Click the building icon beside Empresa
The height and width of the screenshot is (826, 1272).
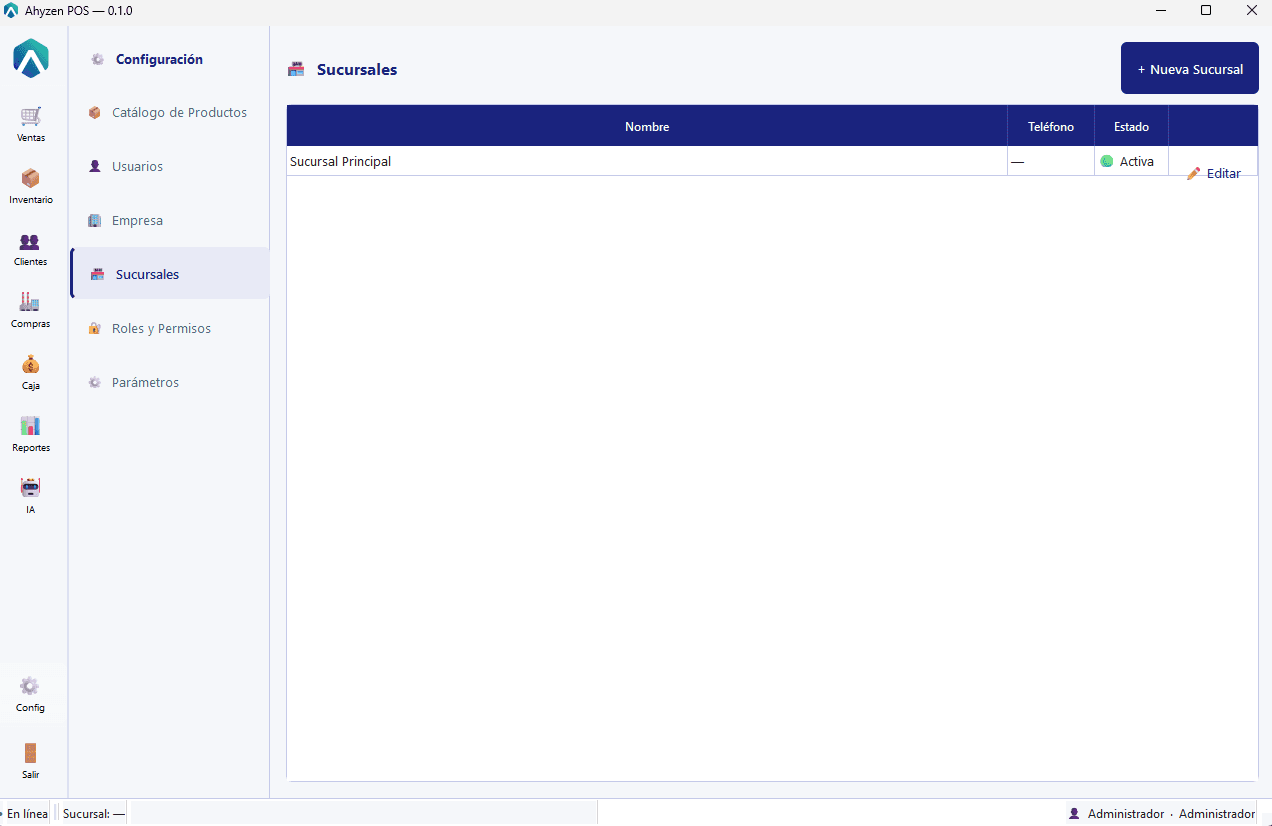tap(95, 221)
